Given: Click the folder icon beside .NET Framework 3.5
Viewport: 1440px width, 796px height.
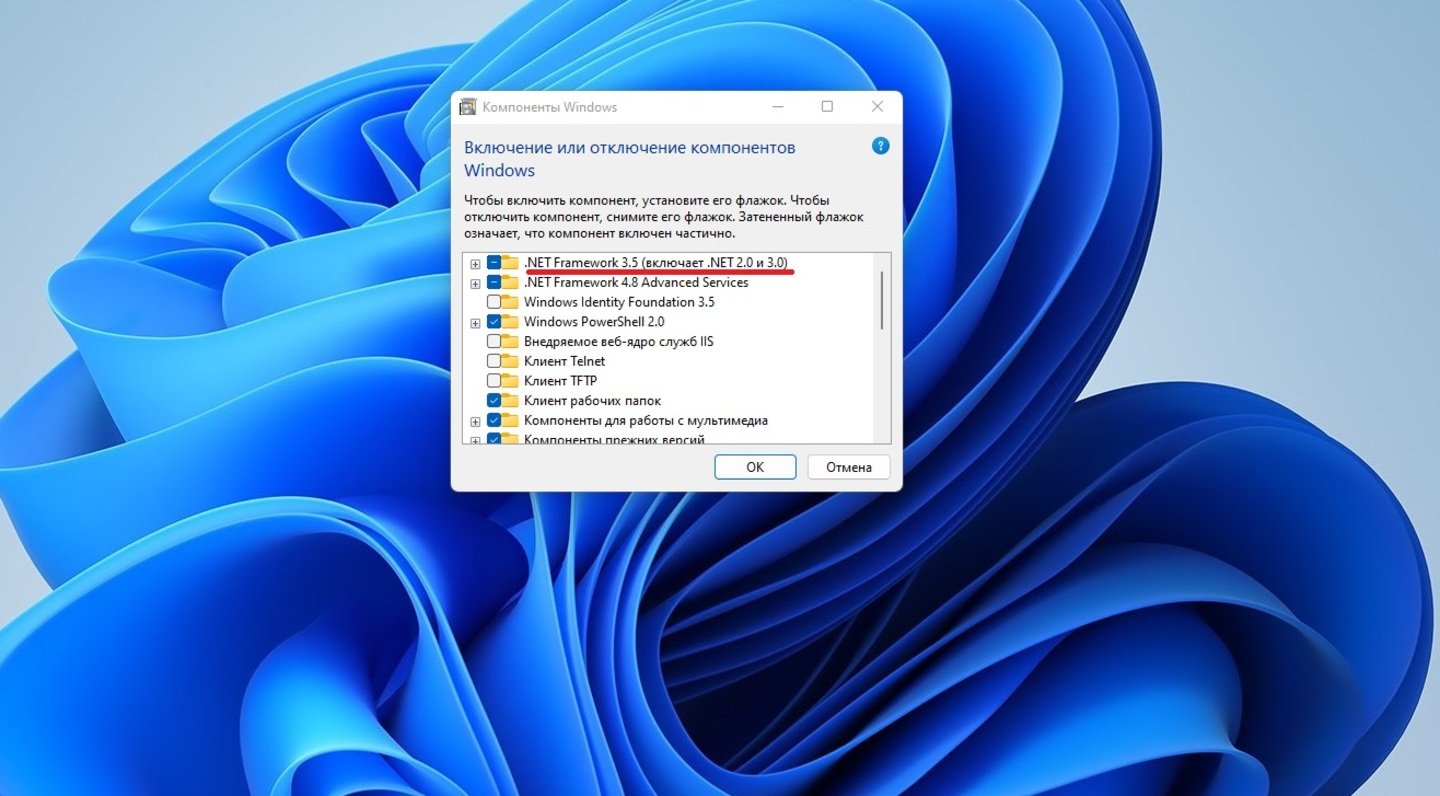Looking at the screenshot, I should [511, 262].
